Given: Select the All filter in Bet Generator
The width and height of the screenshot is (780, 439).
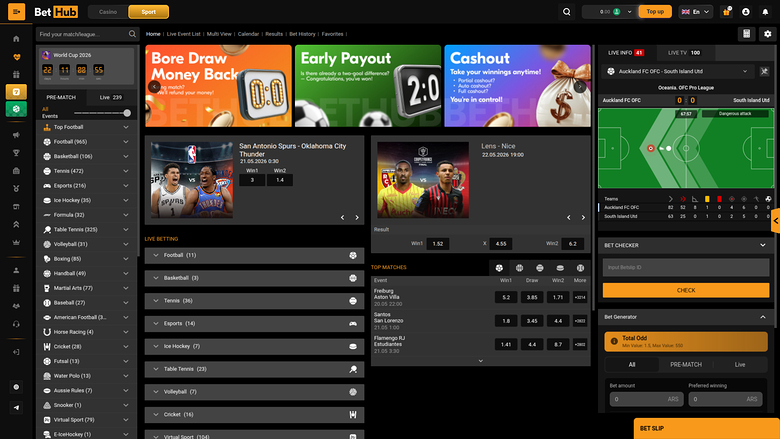Looking at the screenshot, I should pyautogui.click(x=632, y=364).
